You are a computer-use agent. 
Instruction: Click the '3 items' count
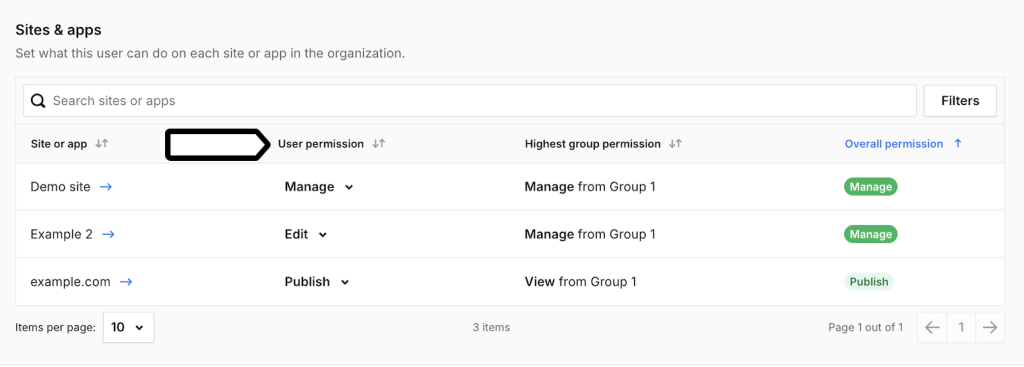491,327
